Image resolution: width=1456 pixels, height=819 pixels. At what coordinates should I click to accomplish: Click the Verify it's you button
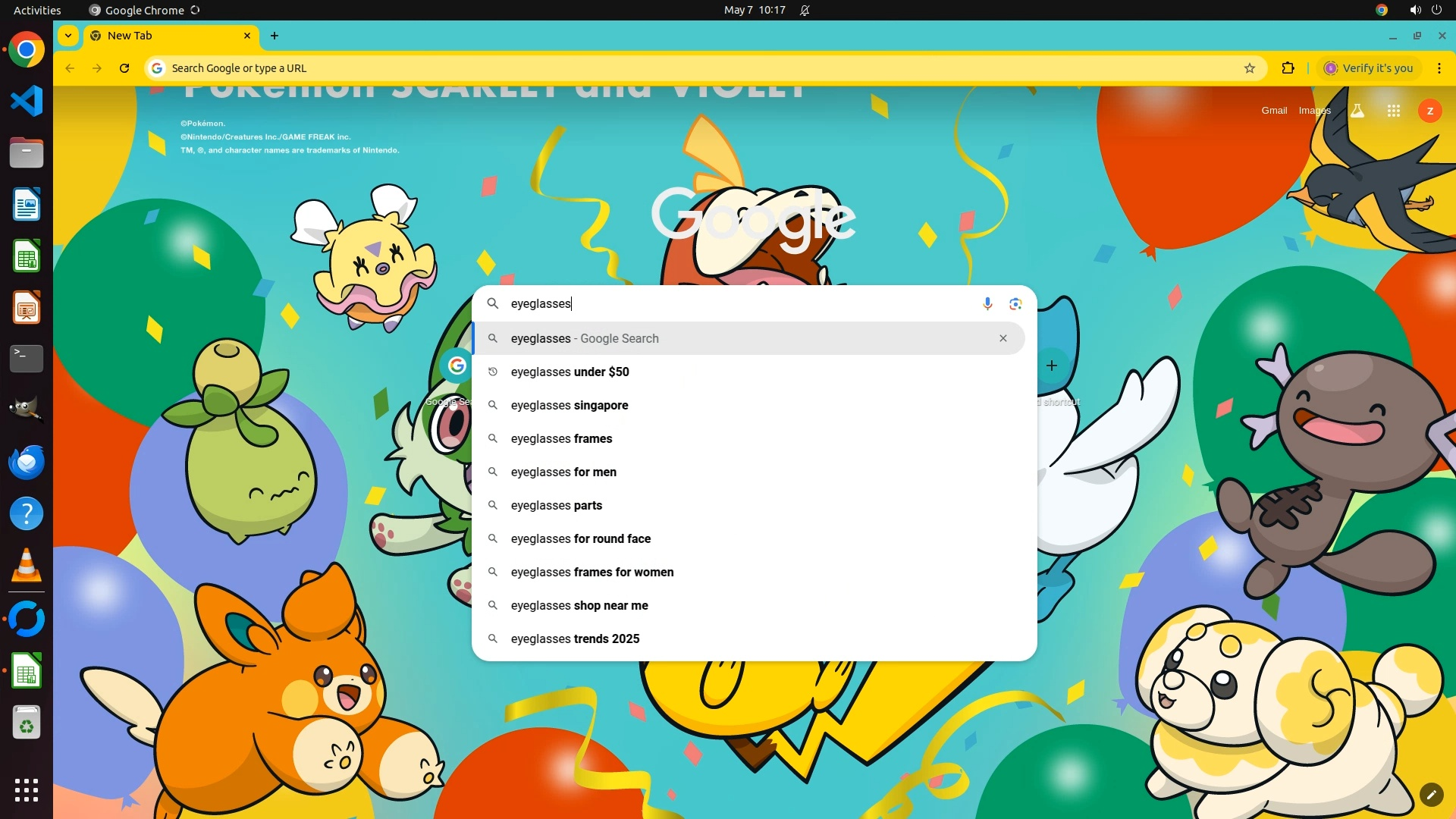click(1369, 68)
